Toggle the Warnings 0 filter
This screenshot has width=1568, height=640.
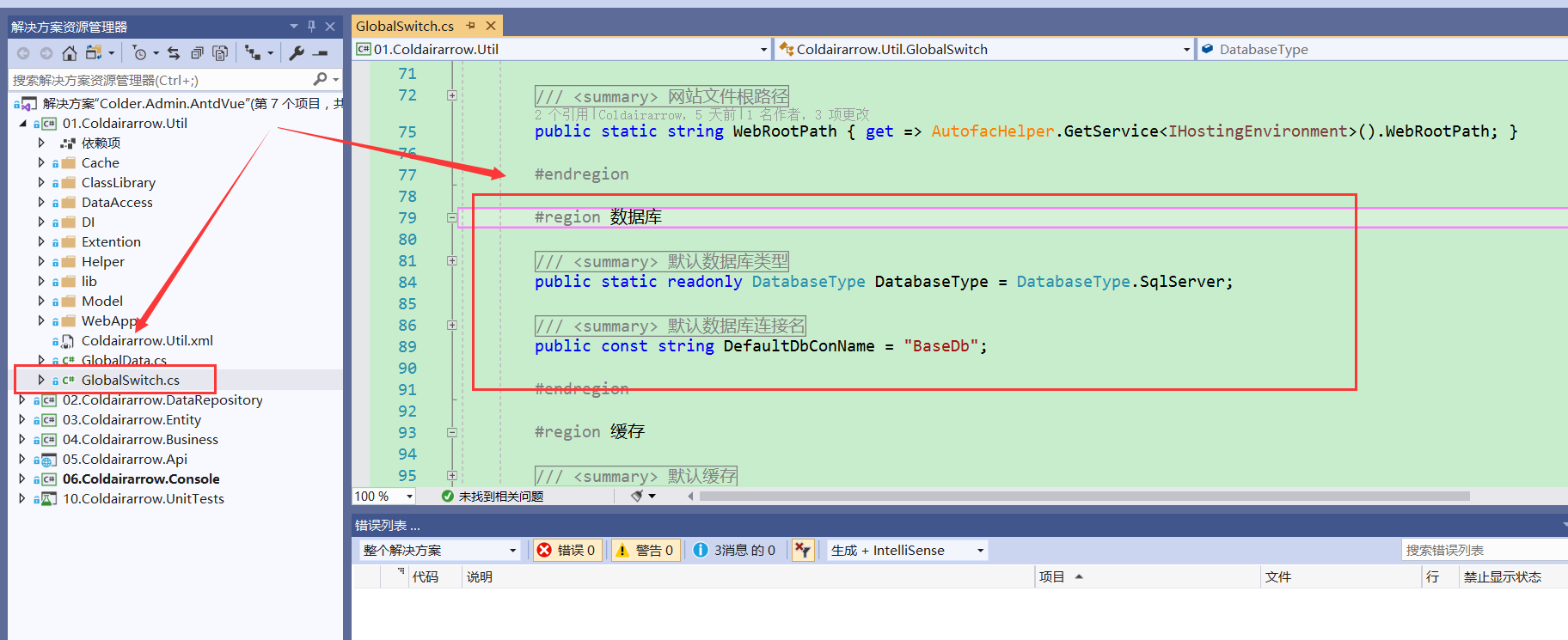pos(645,551)
